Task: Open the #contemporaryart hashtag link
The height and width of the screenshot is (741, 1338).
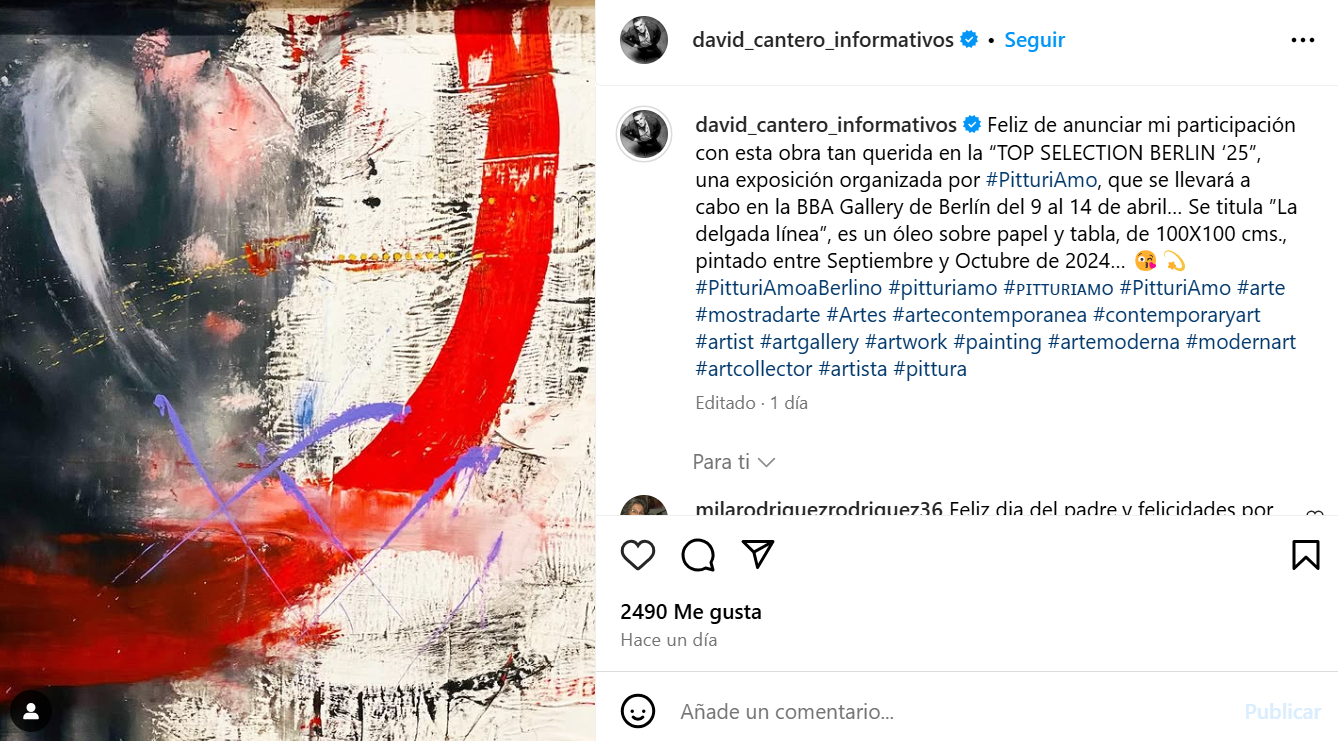Action: pyautogui.click(x=1176, y=315)
